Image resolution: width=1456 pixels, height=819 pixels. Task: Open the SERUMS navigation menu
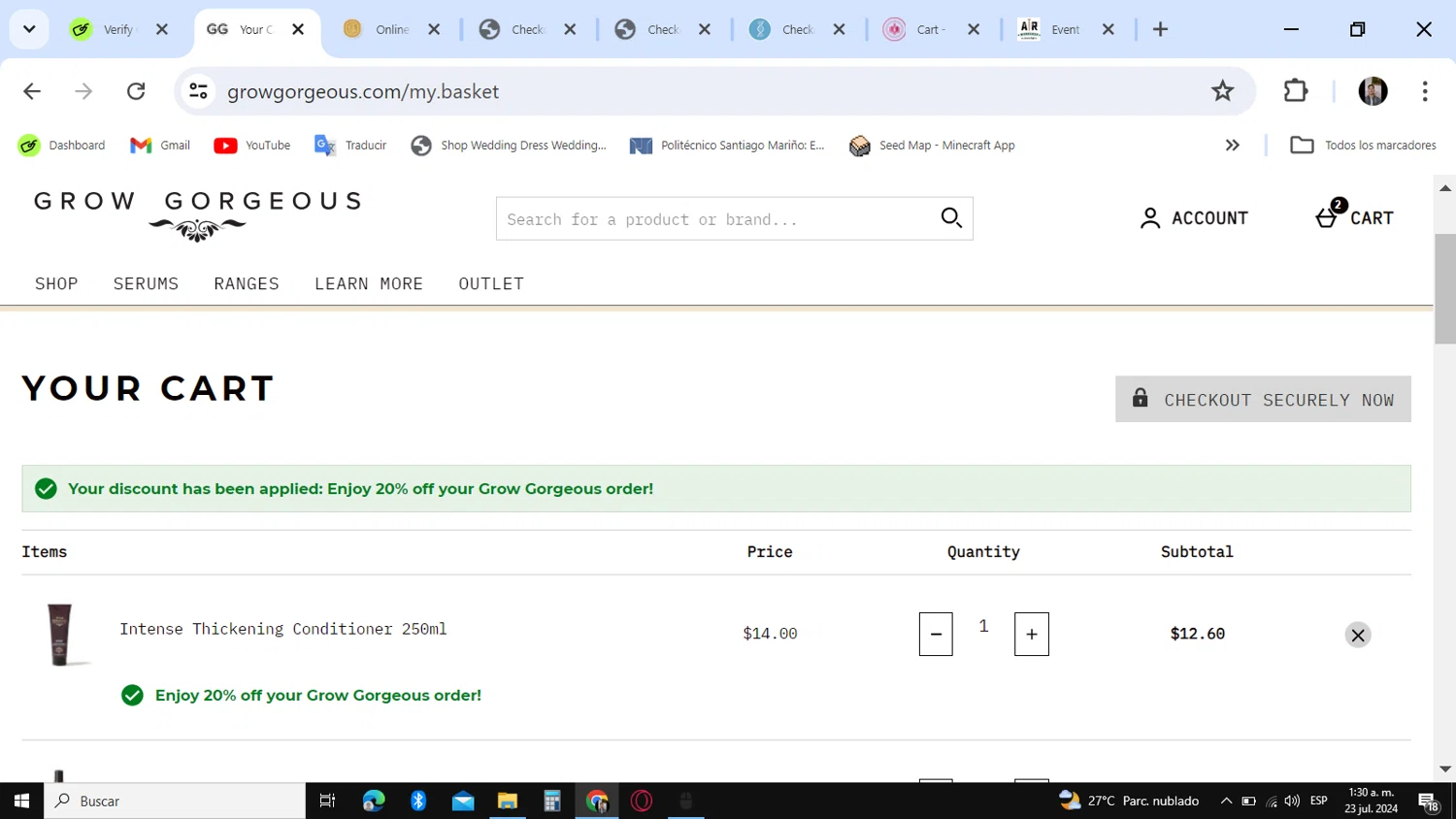tap(146, 283)
